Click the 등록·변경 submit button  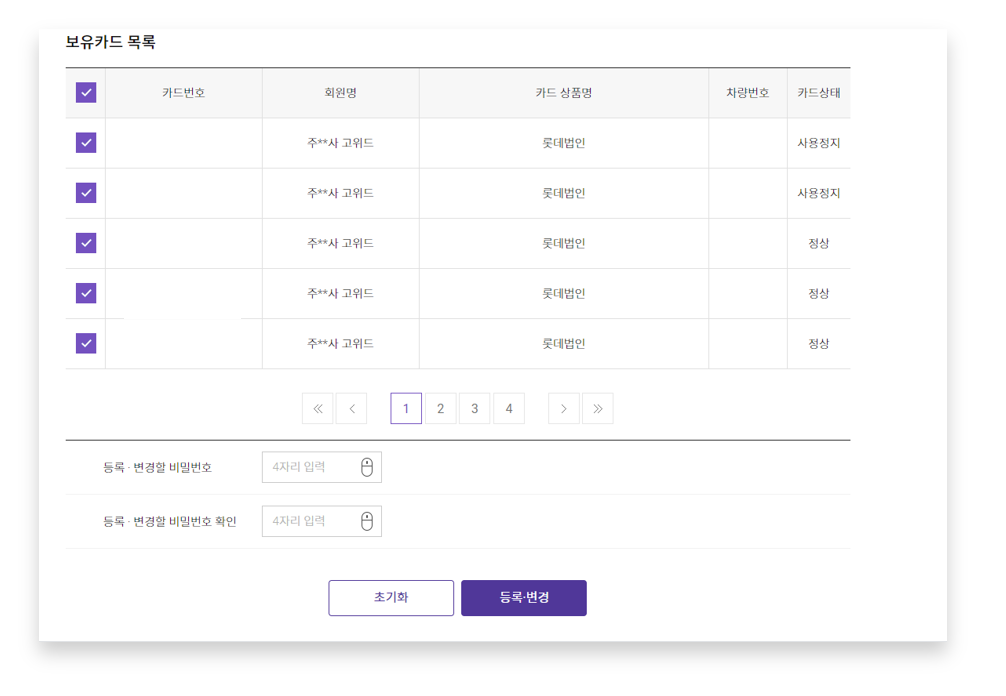click(x=524, y=598)
